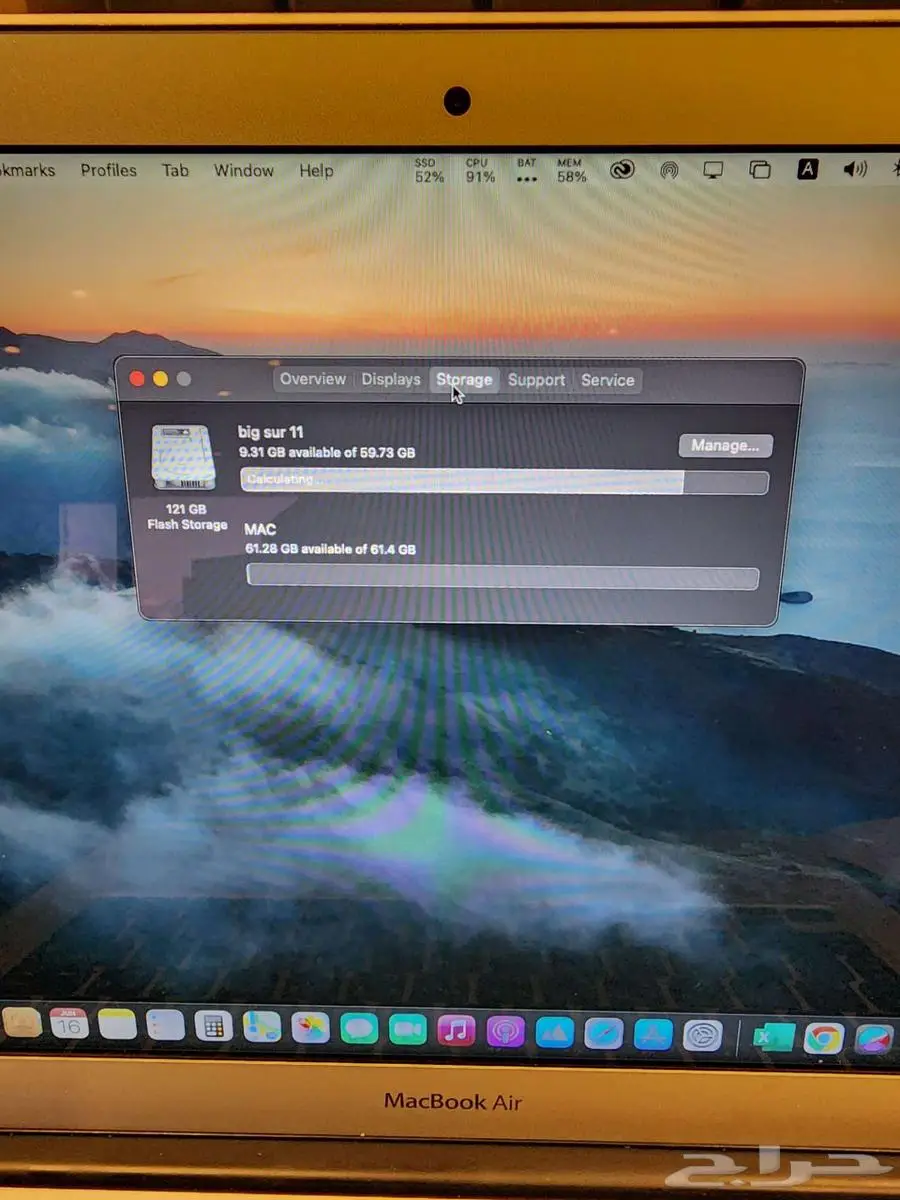This screenshot has width=900, height=1200.
Task: Open the Window menu
Action: (244, 170)
